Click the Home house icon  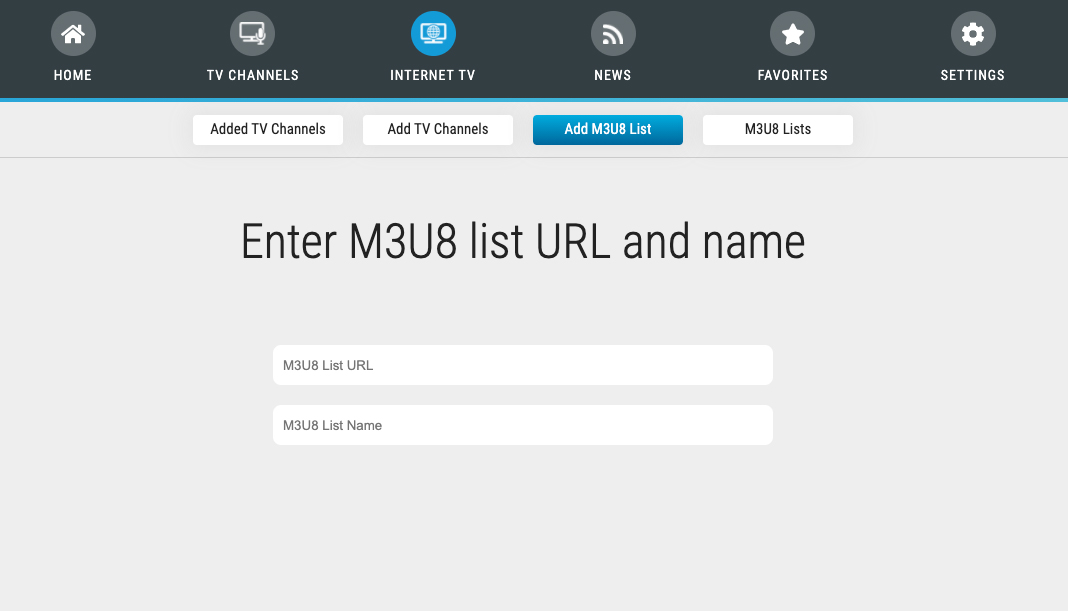click(73, 34)
